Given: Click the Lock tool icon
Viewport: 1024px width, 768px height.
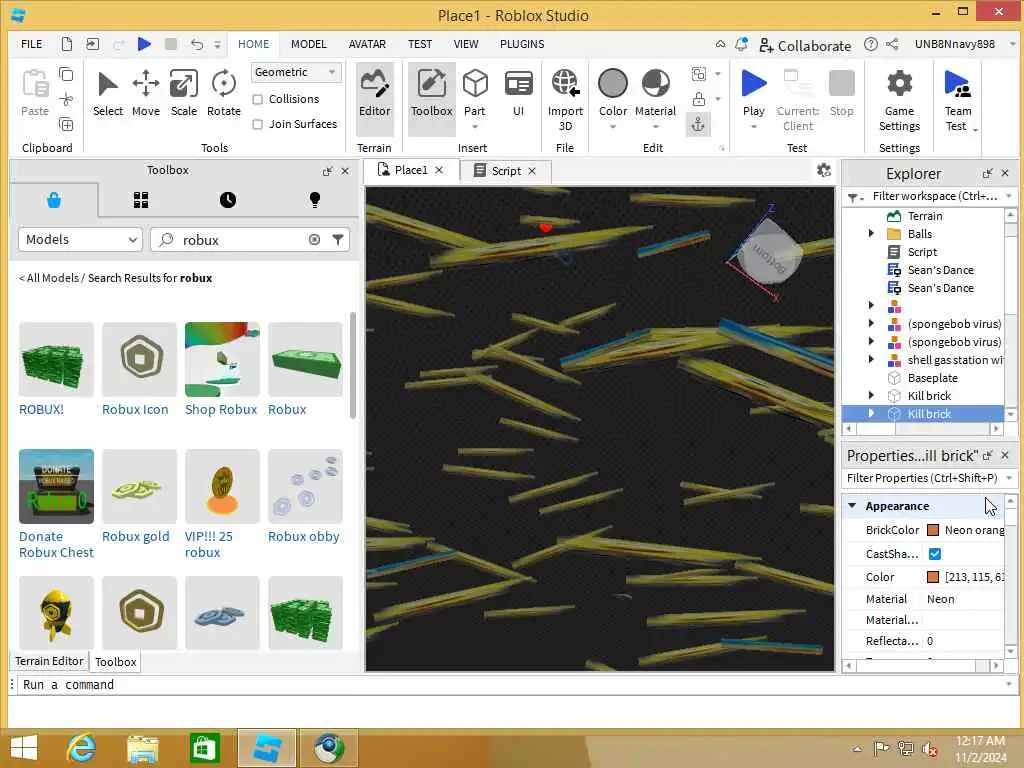Looking at the screenshot, I should pyautogui.click(x=698, y=99).
